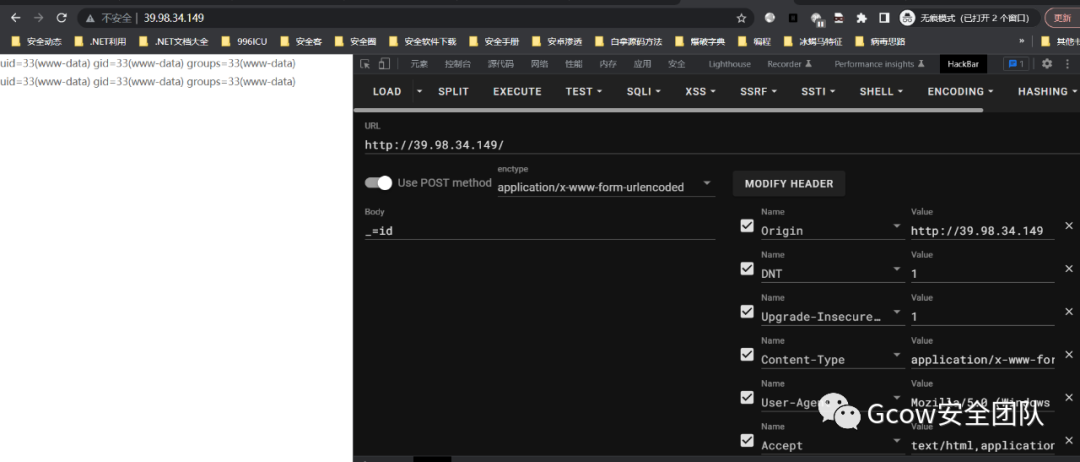Screen dimensions: 1080x462
Task: Open the enctype dropdown
Action: pyautogui.click(x=606, y=186)
